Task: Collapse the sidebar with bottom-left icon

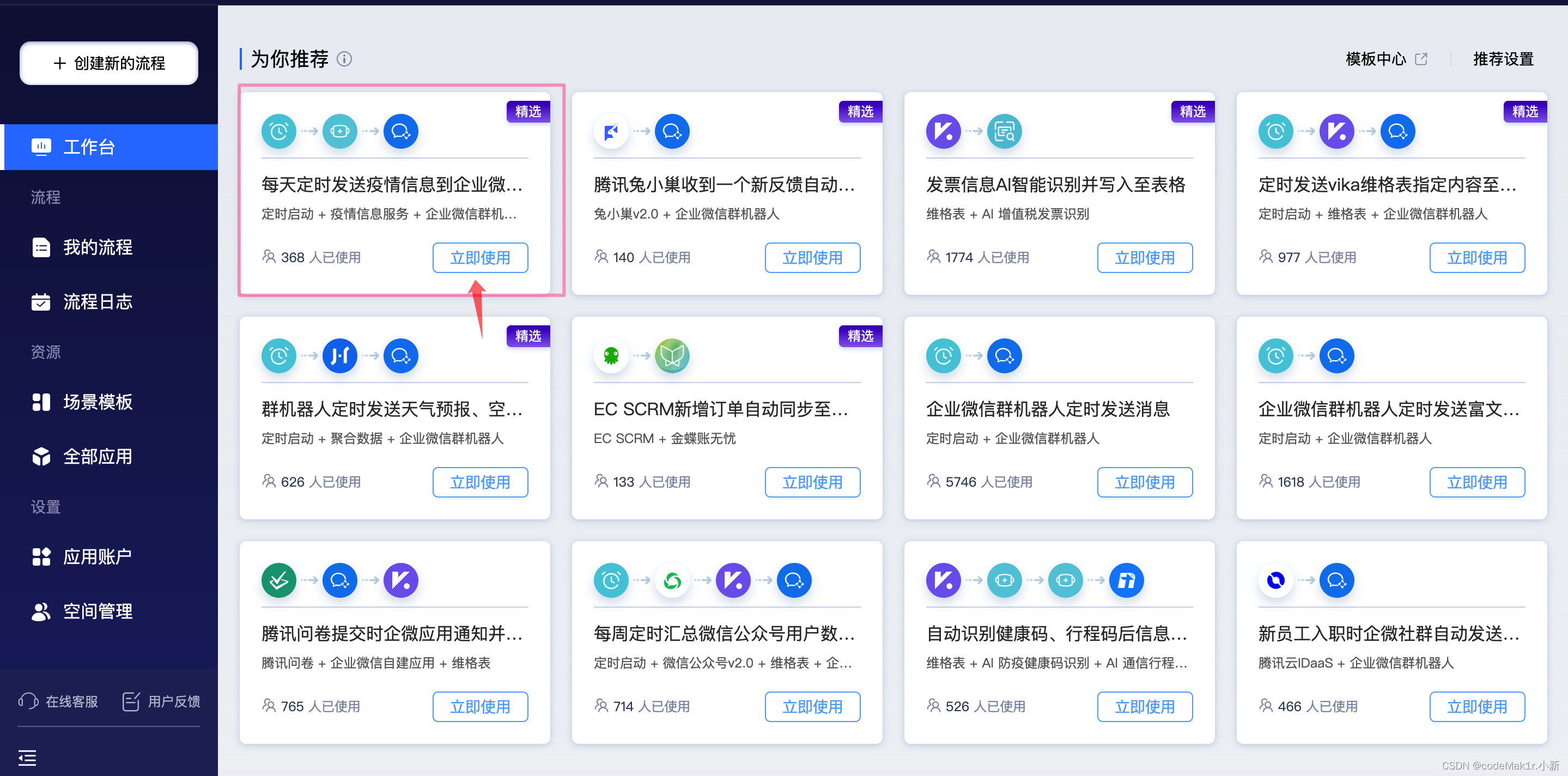Action: (27, 759)
